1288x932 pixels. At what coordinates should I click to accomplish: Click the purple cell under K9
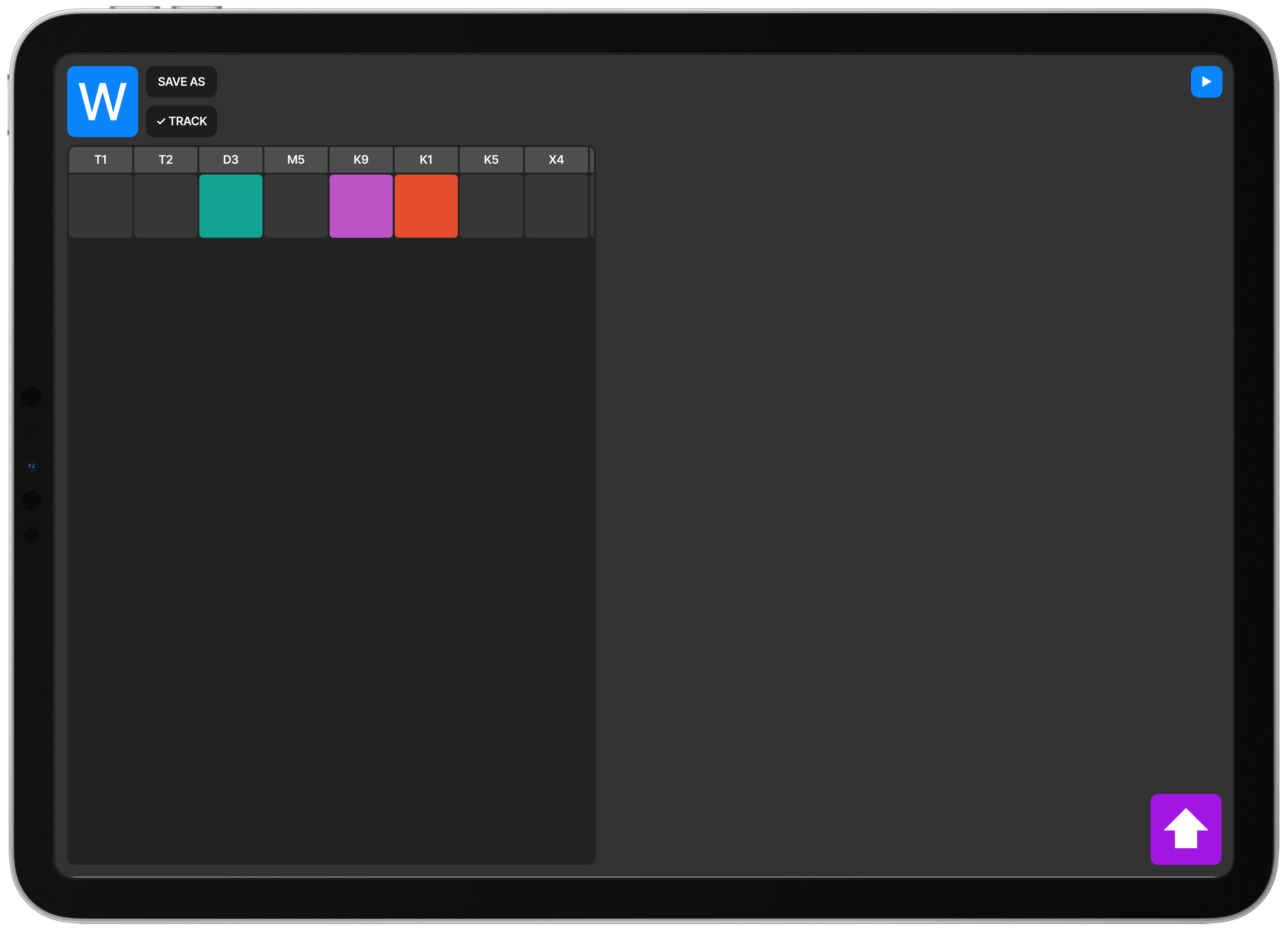pos(360,206)
